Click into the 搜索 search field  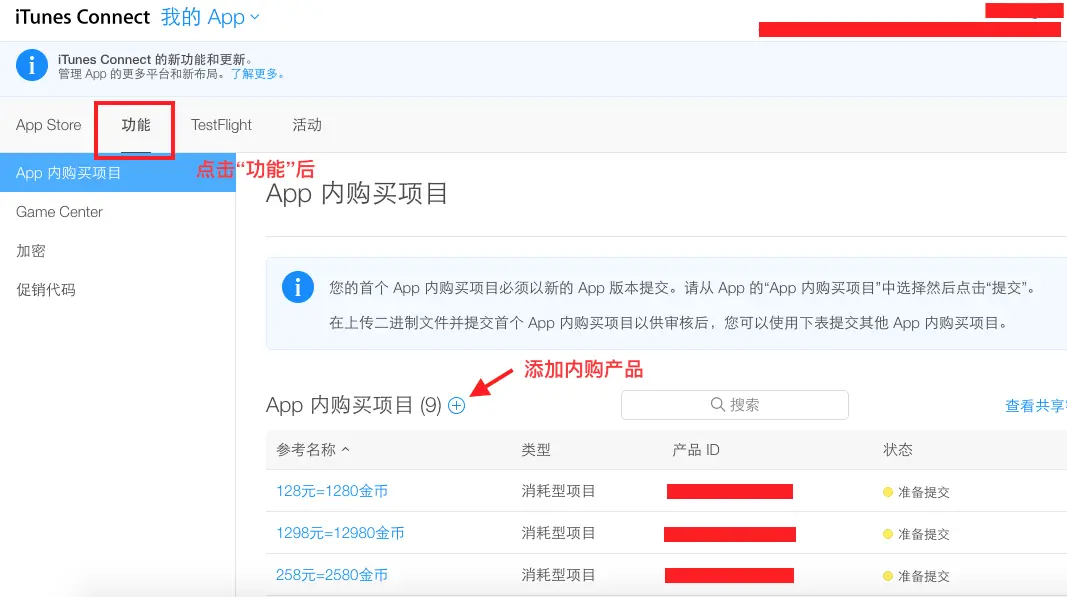[x=735, y=405]
